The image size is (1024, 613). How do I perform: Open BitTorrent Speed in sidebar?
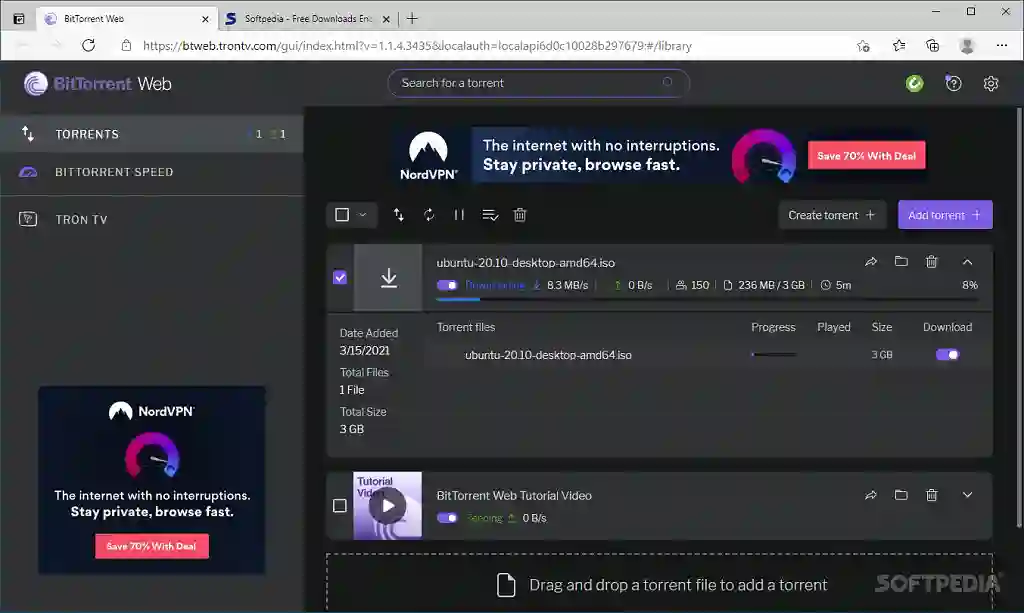click(152, 172)
